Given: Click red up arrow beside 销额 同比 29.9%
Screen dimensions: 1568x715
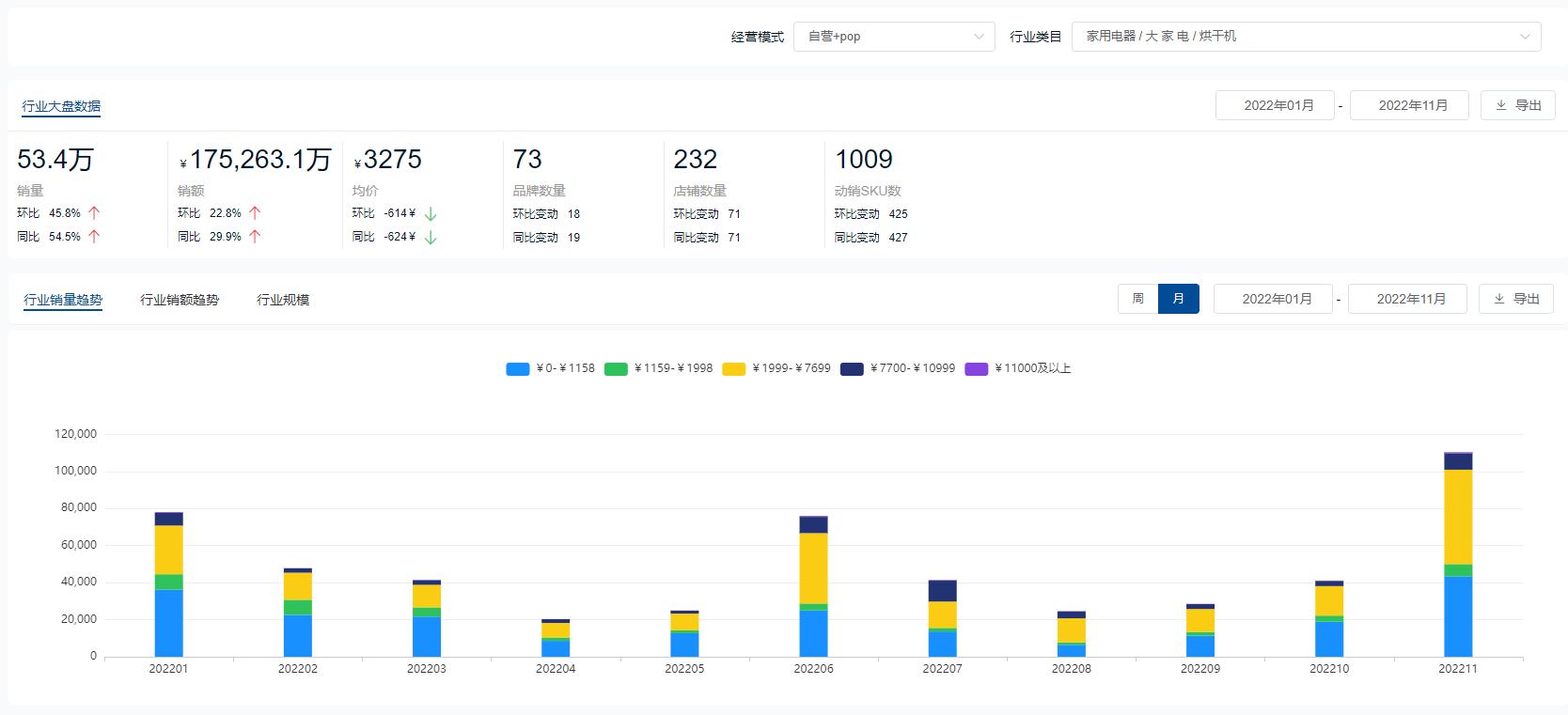Looking at the screenshot, I should pos(255,237).
